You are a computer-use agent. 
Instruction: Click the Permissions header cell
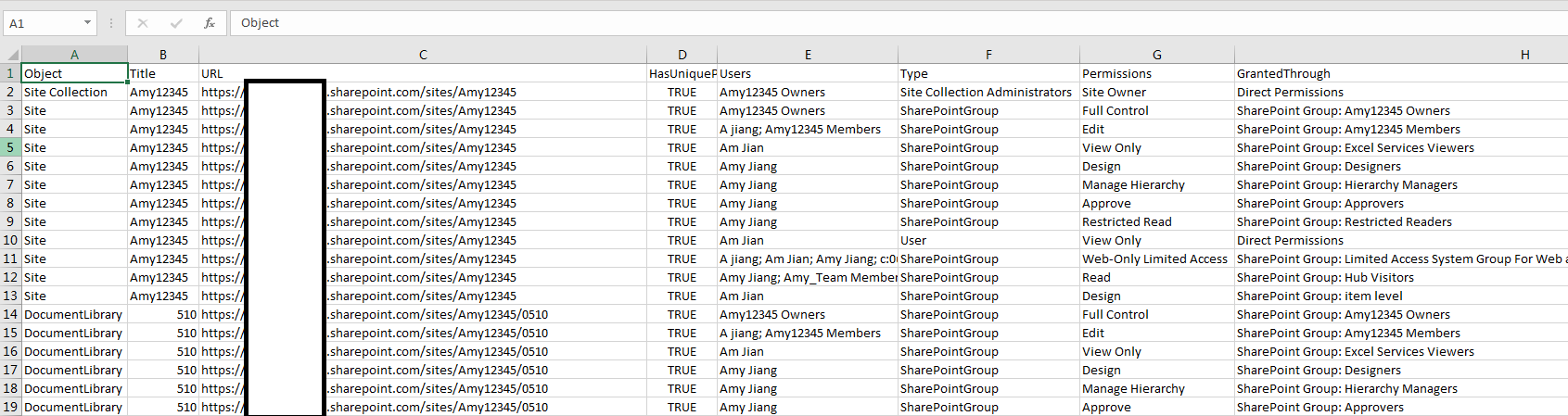(1157, 73)
